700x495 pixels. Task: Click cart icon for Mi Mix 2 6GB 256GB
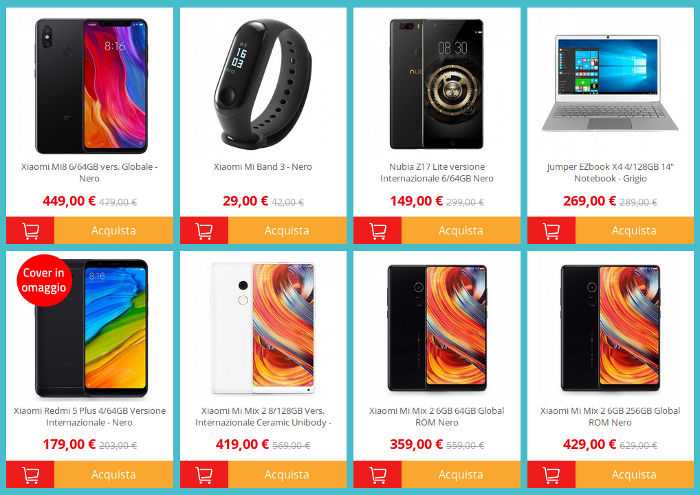551,474
